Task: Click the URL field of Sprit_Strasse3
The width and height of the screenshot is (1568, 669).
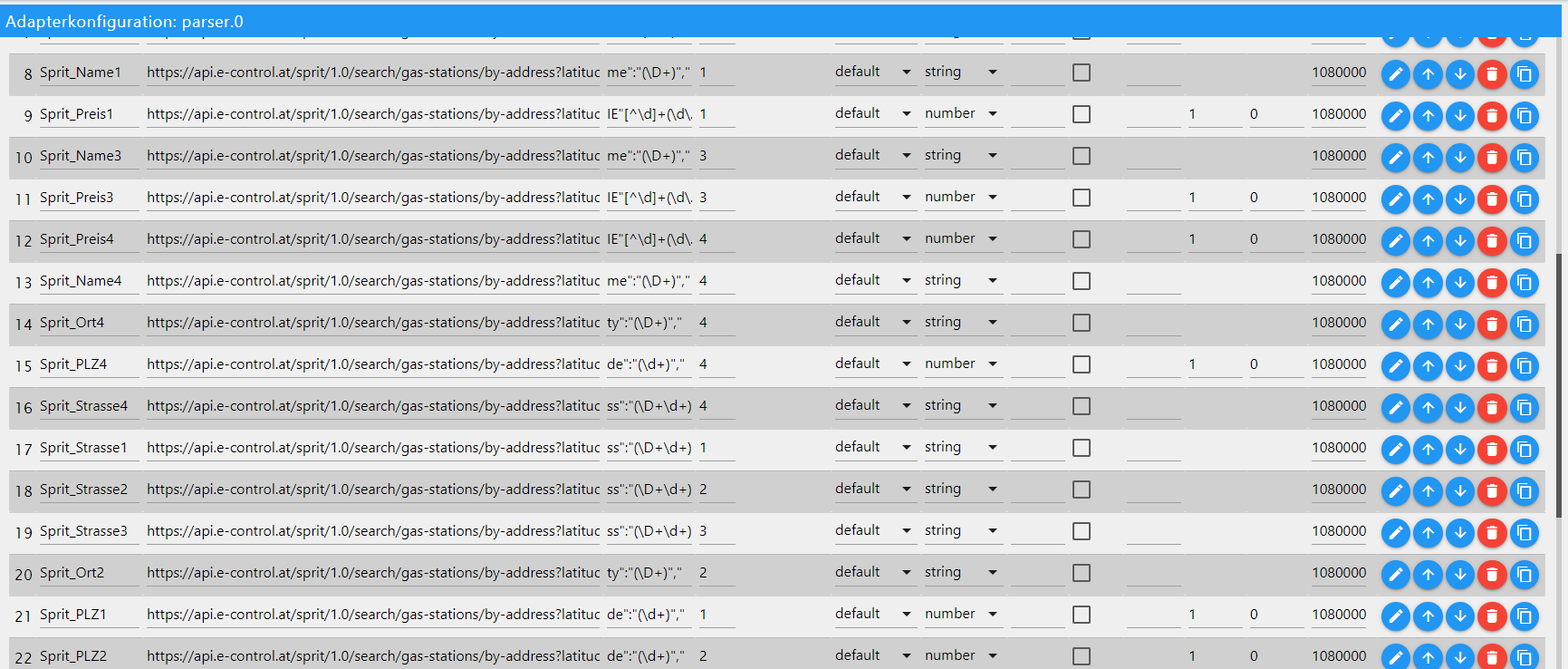Action: point(373,531)
